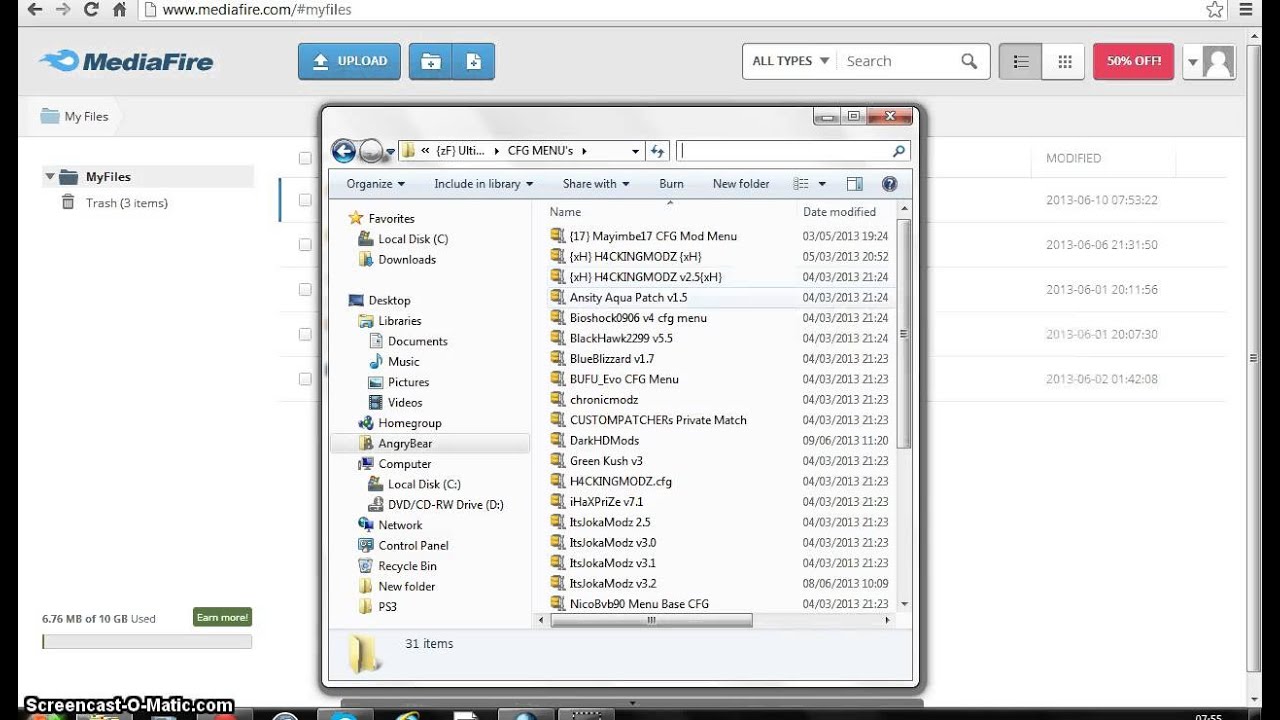Go to the browser home page
The width and height of the screenshot is (1280, 720).
click(x=119, y=9)
